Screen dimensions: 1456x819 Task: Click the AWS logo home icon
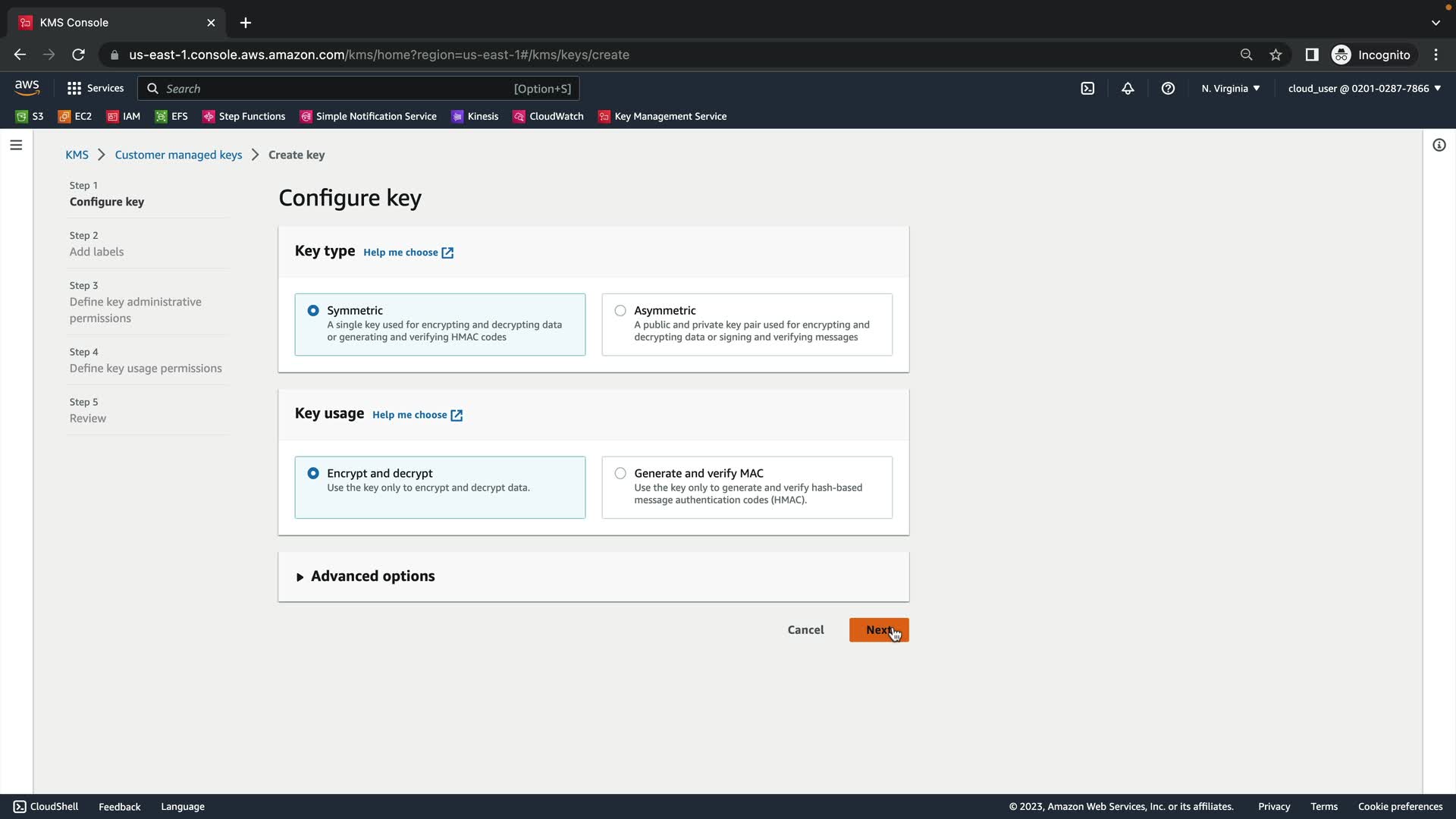27,88
